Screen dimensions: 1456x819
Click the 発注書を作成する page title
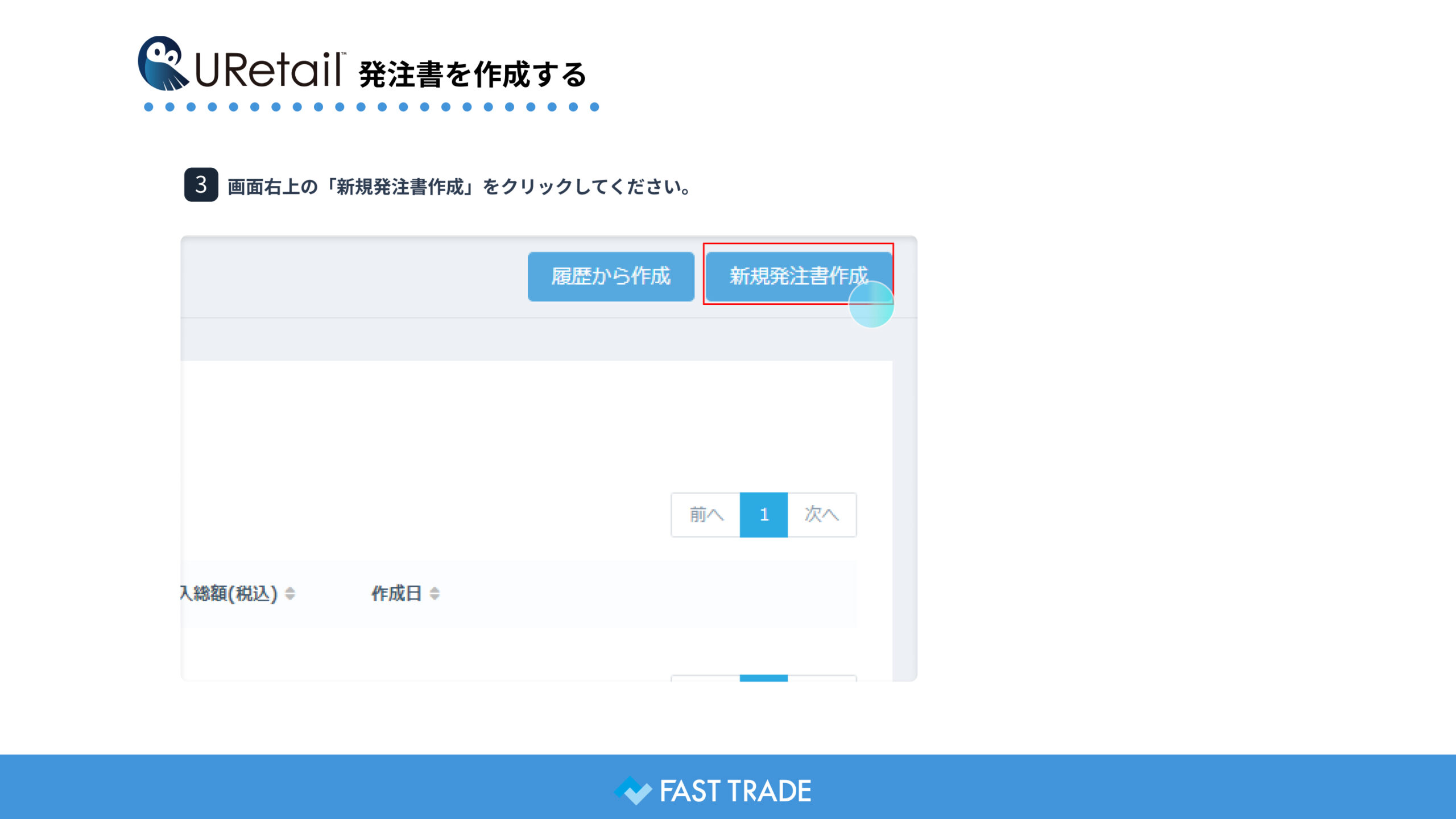tap(472, 75)
